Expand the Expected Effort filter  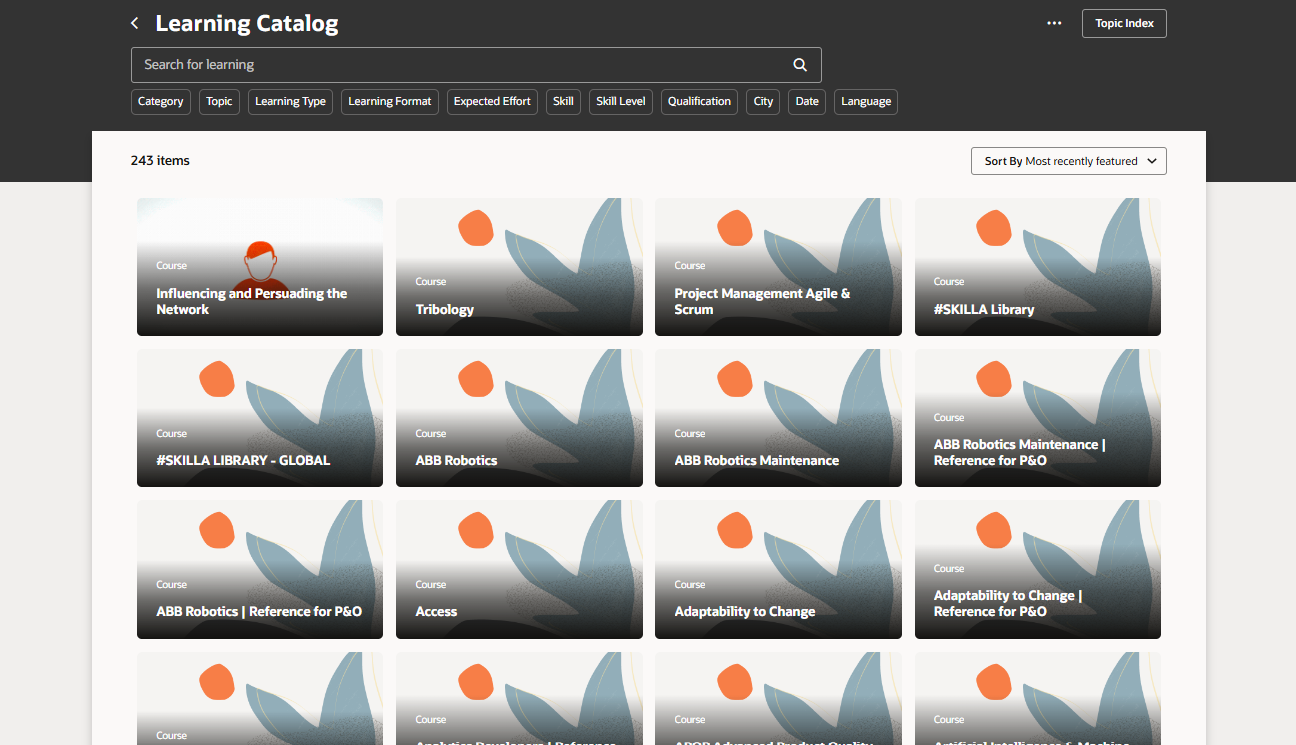click(492, 101)
